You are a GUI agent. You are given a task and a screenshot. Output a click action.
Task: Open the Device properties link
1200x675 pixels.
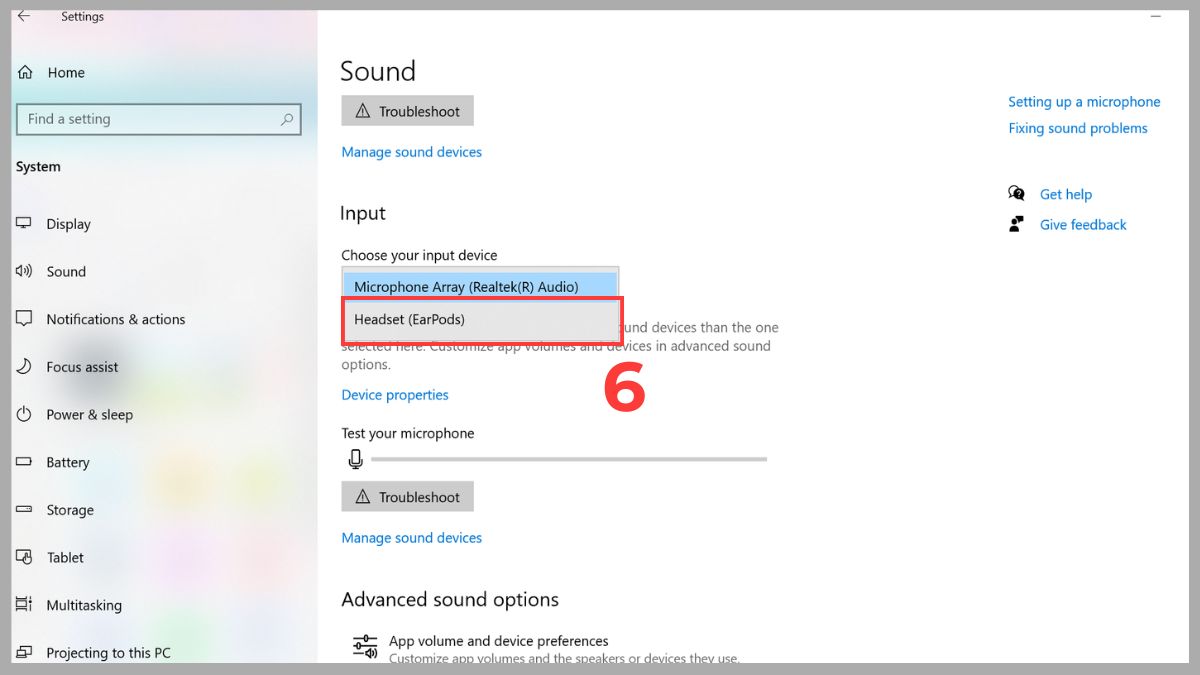(x=394, y=394)
